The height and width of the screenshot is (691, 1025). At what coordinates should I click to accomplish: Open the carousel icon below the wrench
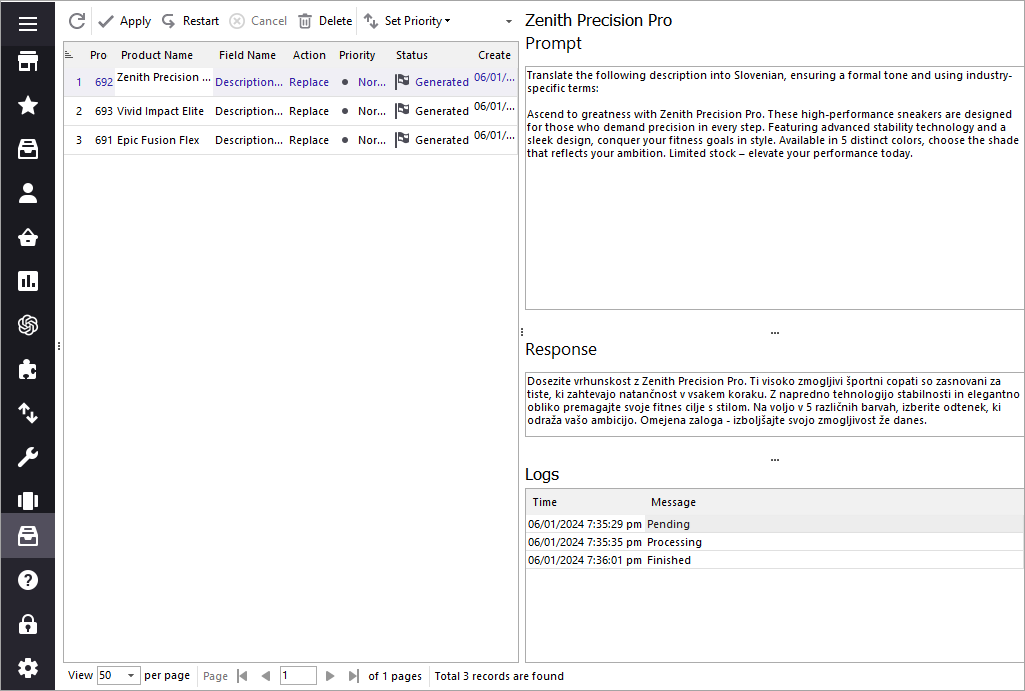click(x=27, y=501)
